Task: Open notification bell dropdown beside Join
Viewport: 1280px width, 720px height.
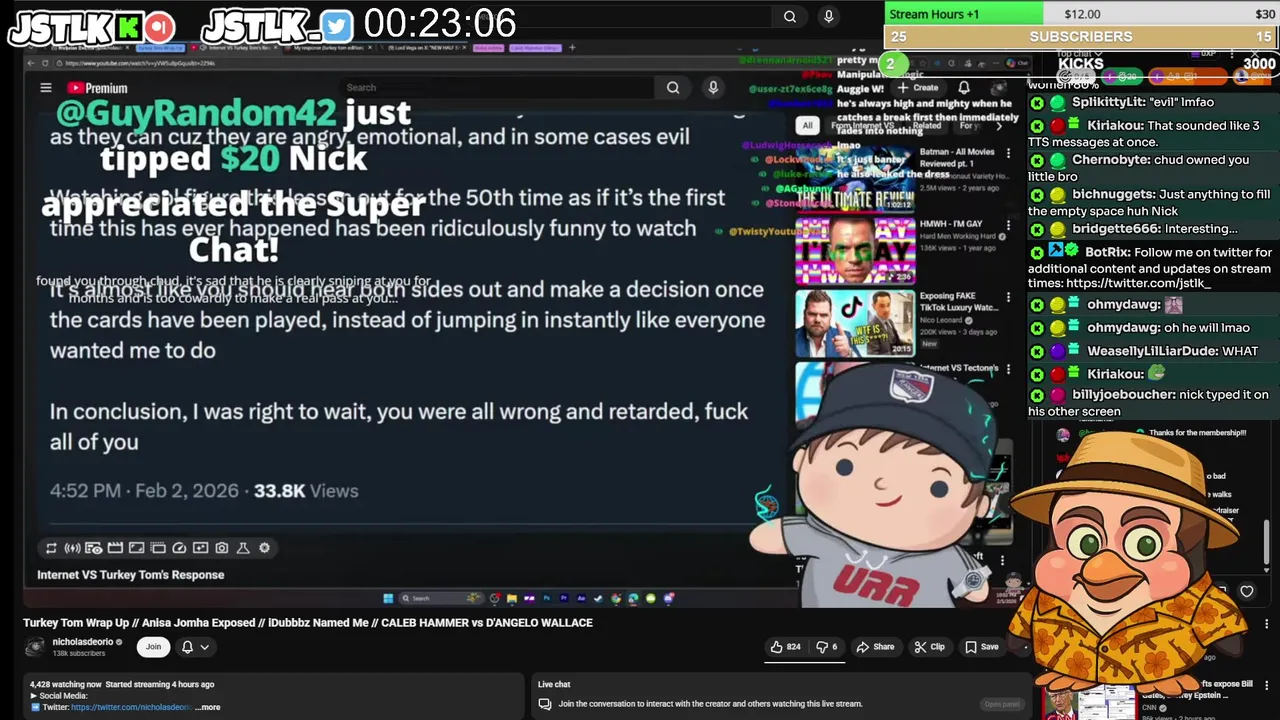Action: pos(195,647)
